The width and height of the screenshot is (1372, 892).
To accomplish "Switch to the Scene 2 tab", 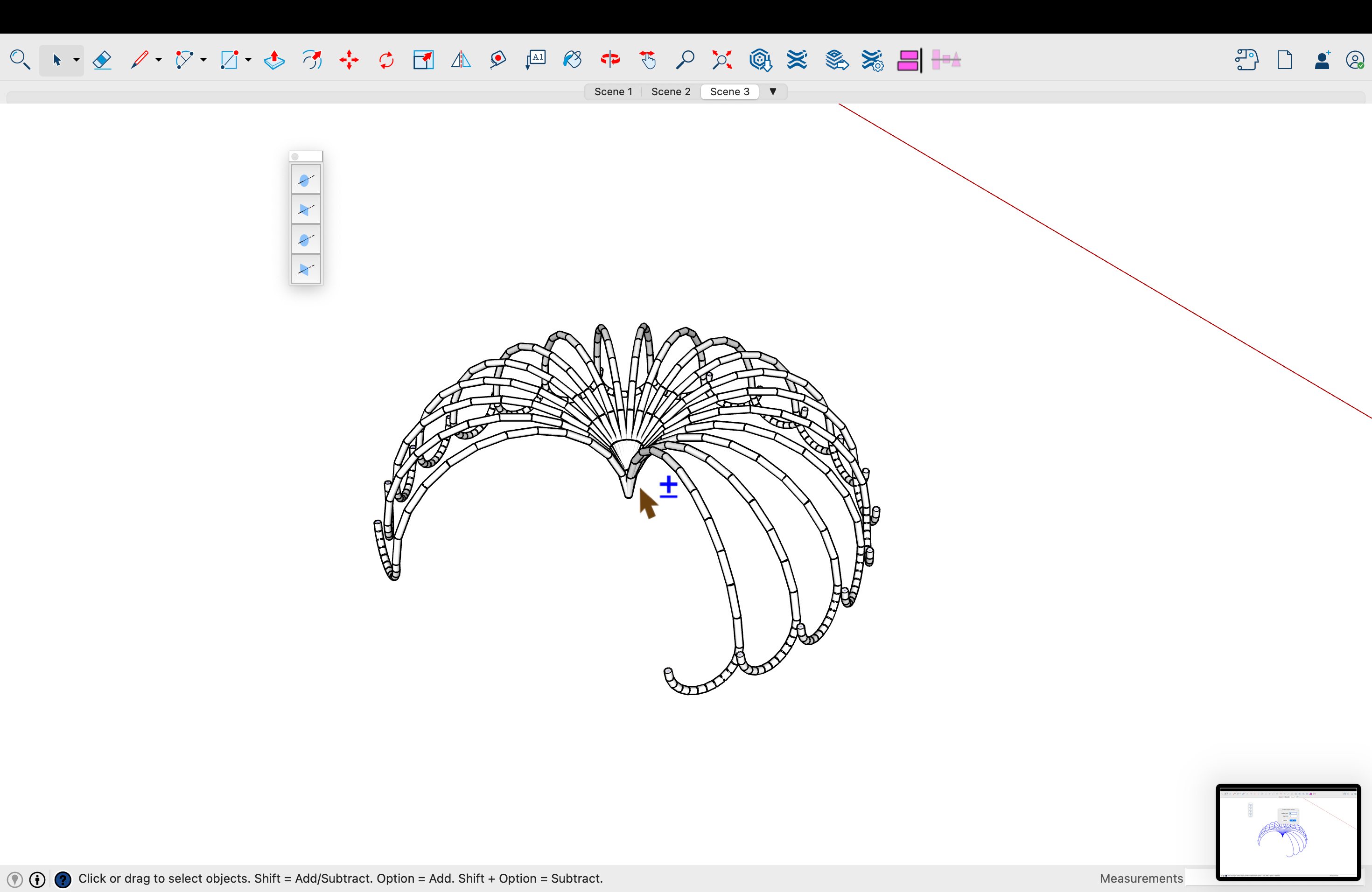I will (671, 91).
